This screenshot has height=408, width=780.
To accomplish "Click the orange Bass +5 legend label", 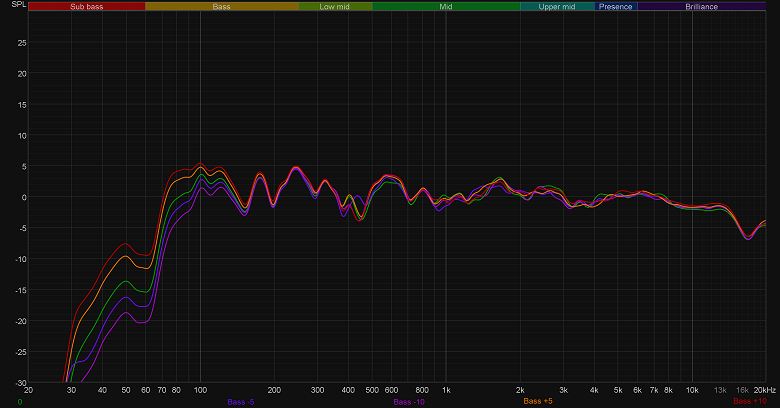I will [538, 401].
